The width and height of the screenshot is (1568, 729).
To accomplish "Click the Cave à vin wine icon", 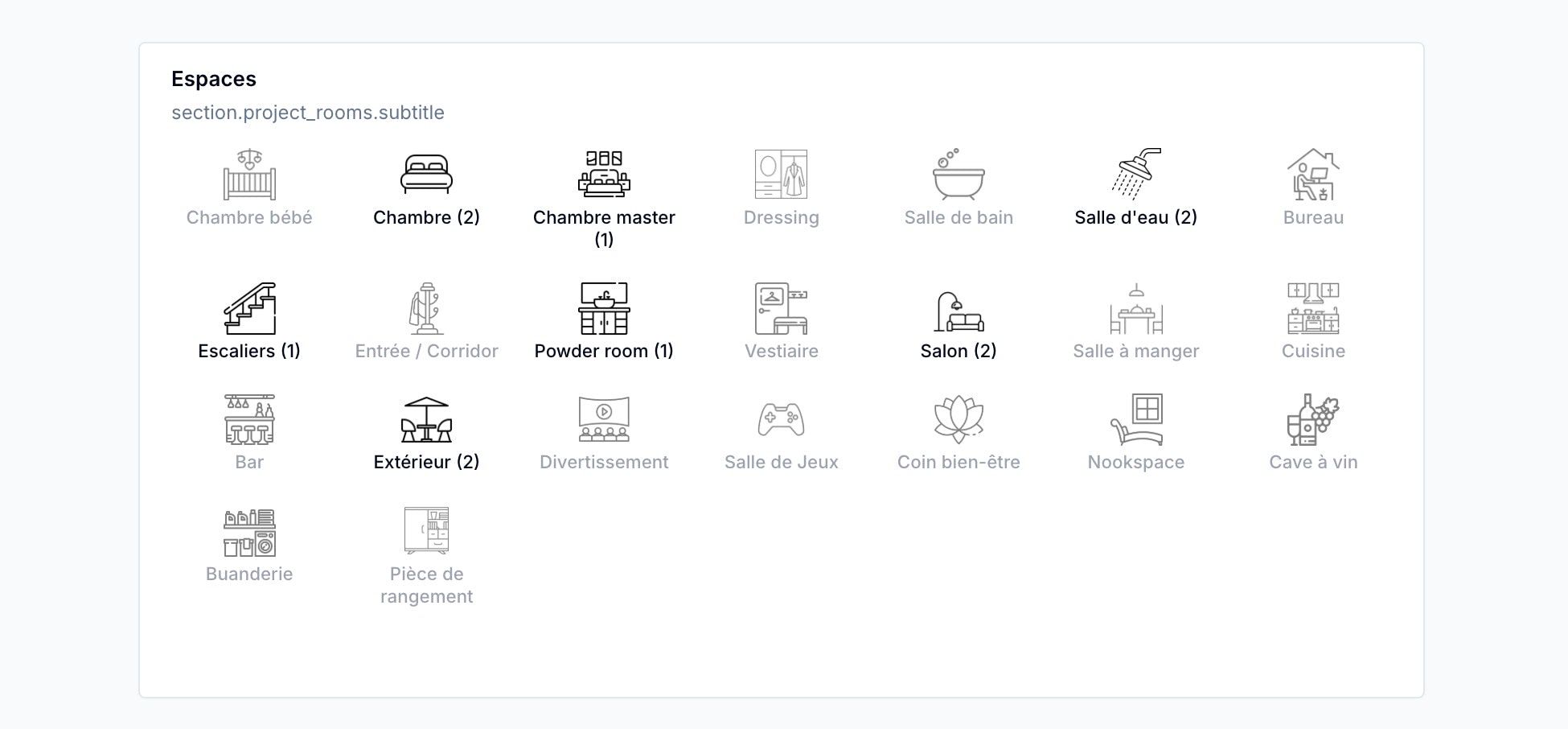I will (1313, 419).
